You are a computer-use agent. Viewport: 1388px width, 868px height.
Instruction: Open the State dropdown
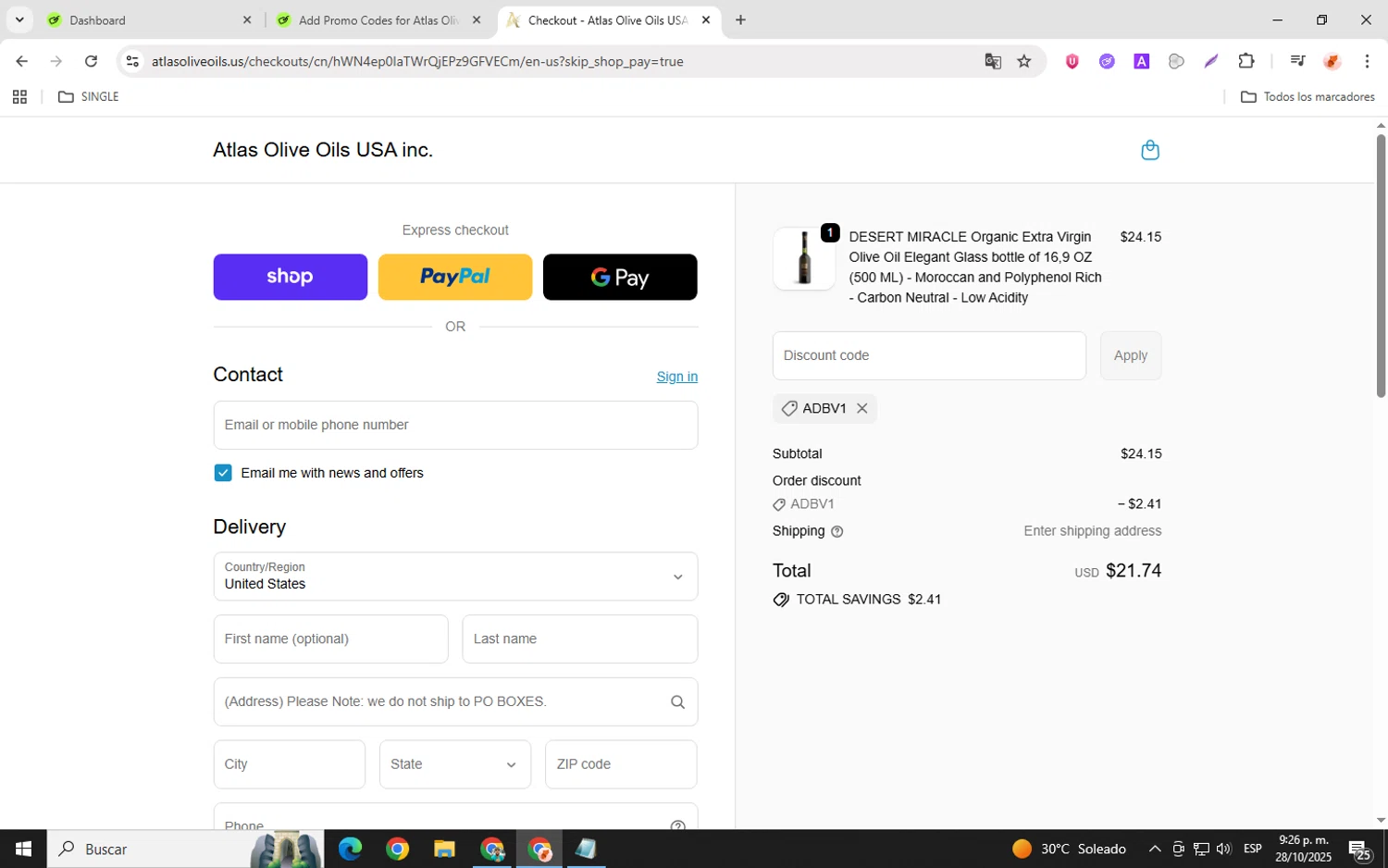(455, 764)
